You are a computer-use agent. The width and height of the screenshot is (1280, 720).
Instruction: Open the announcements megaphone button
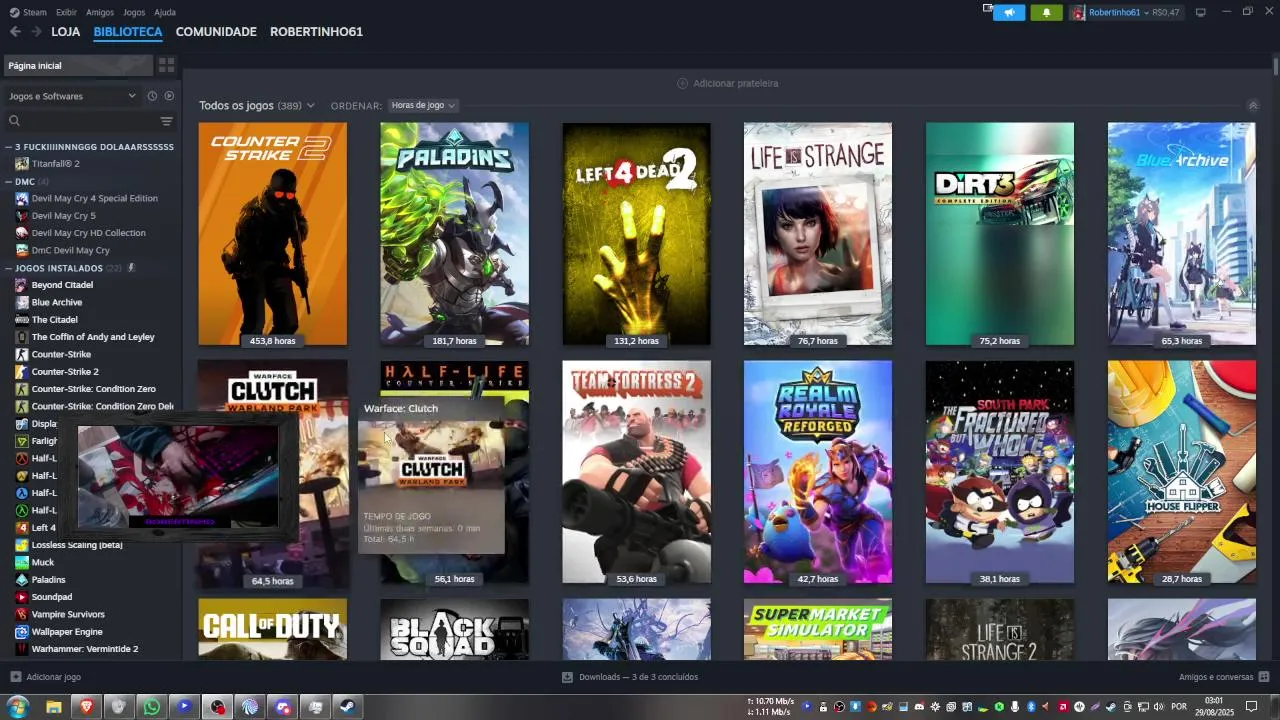[x=1009, y=12]
